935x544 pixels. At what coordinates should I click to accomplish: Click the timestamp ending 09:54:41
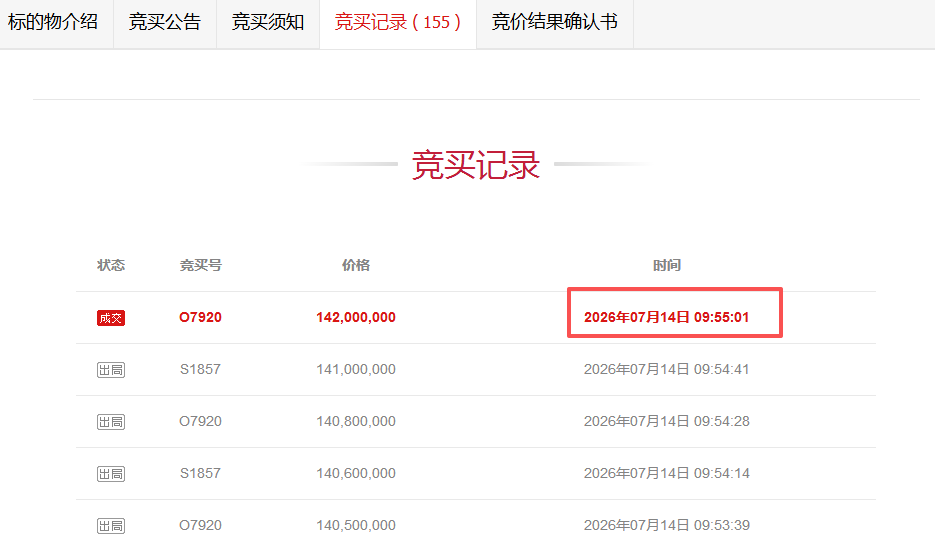tap(667, 369)
